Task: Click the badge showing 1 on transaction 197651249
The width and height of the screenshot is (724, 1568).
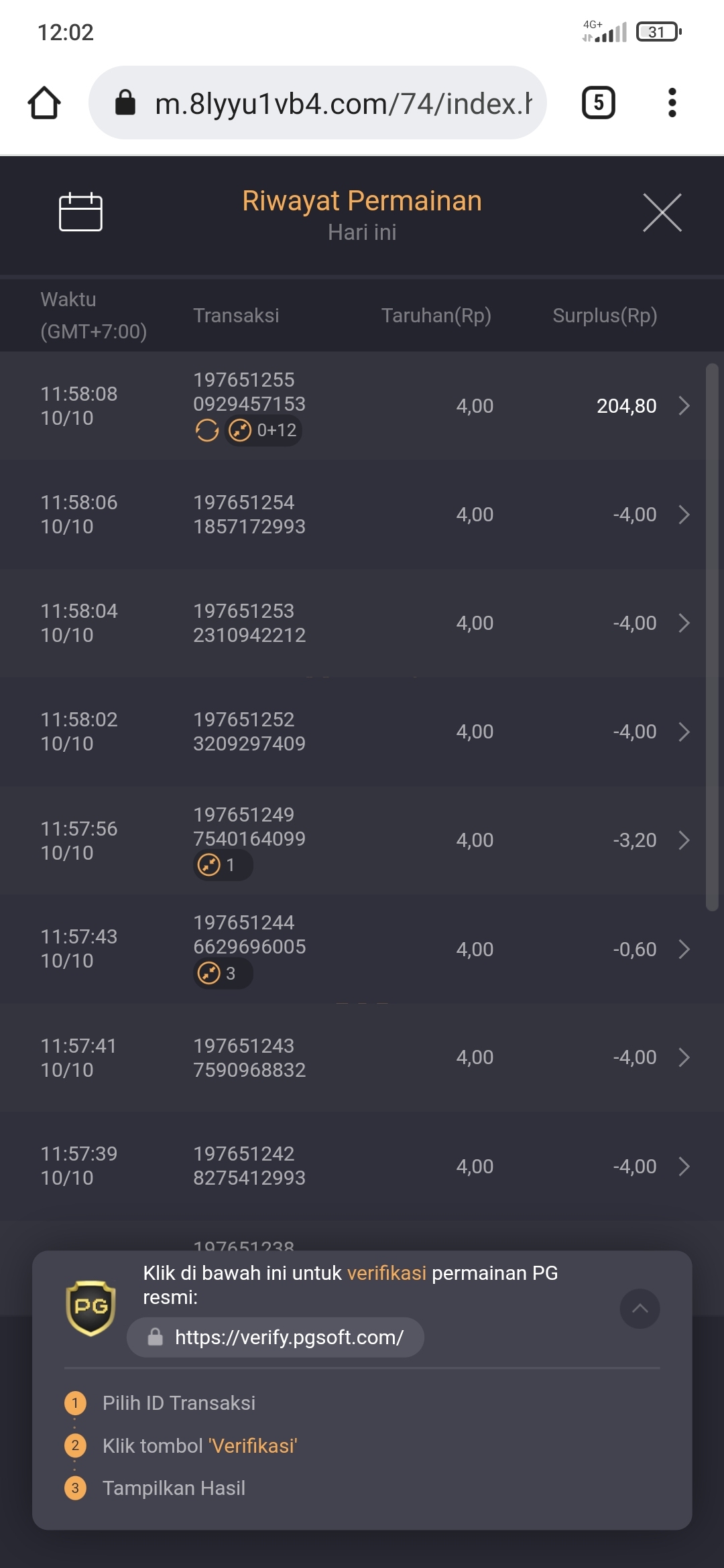Action: click(223, 865)
